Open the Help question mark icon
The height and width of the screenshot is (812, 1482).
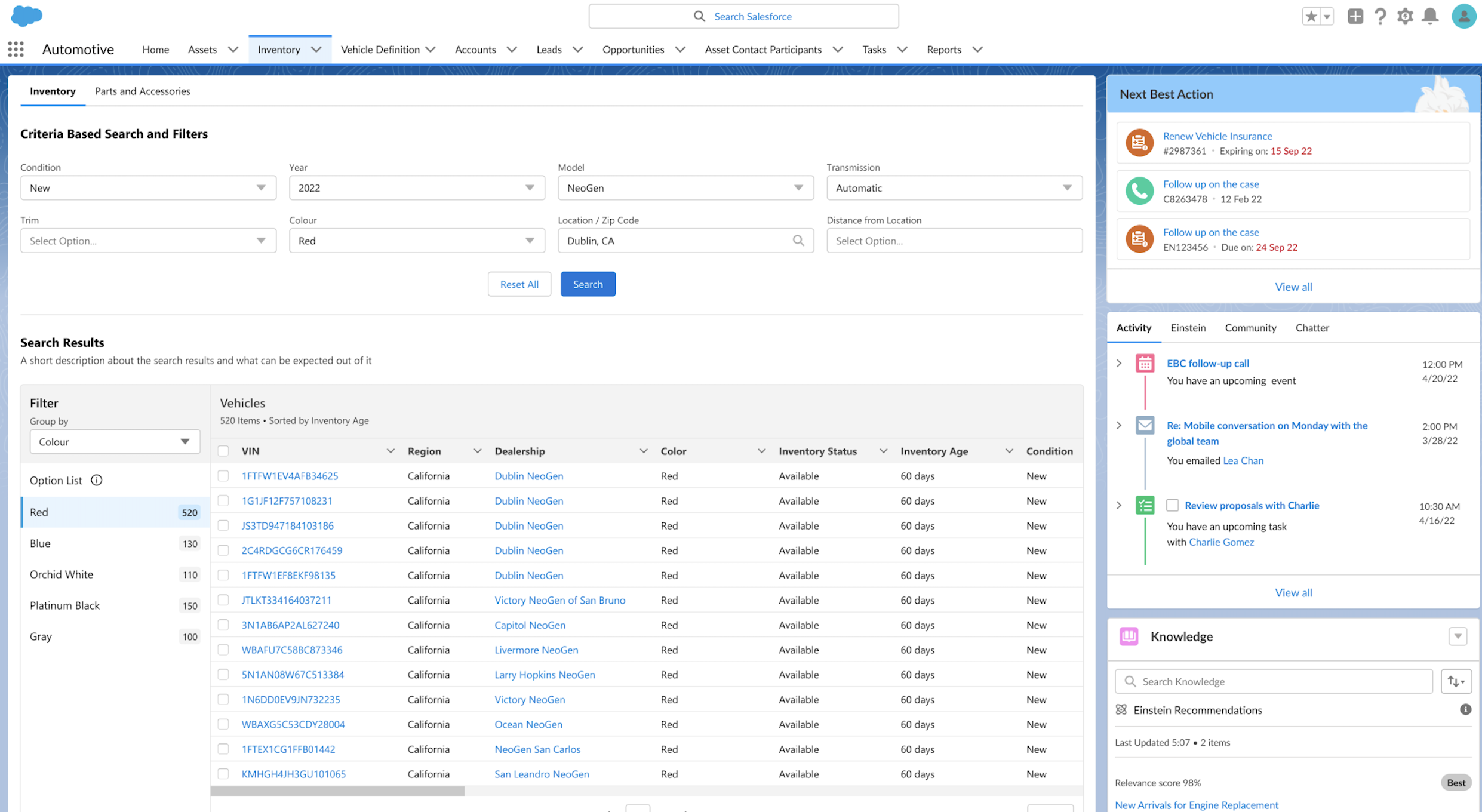coord(1380,16)
